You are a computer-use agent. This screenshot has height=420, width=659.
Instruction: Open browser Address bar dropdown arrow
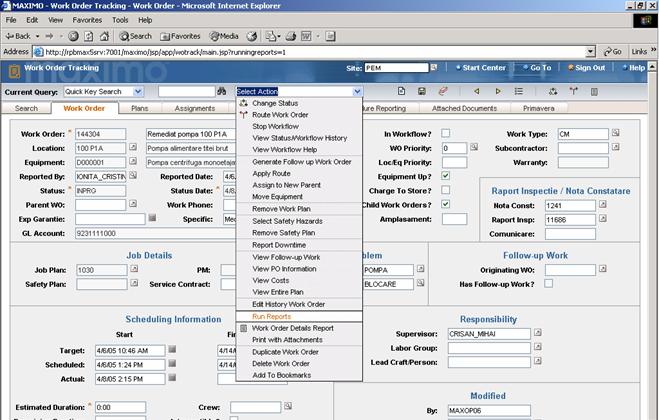pyautogui.click(x=590, y=52)
